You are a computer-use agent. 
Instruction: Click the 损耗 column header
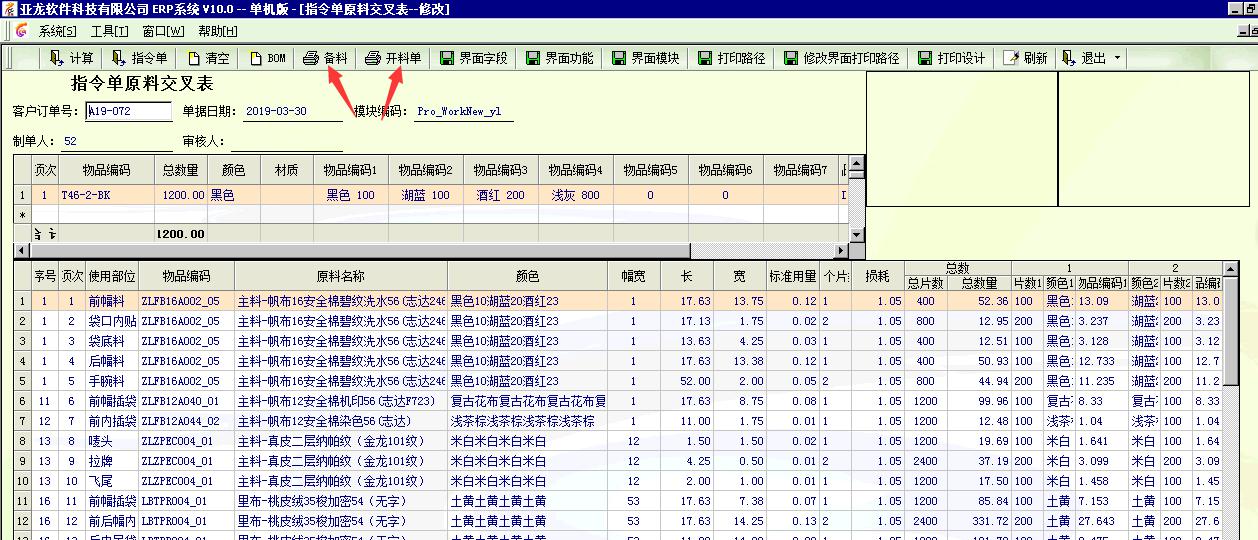(877, 277)
